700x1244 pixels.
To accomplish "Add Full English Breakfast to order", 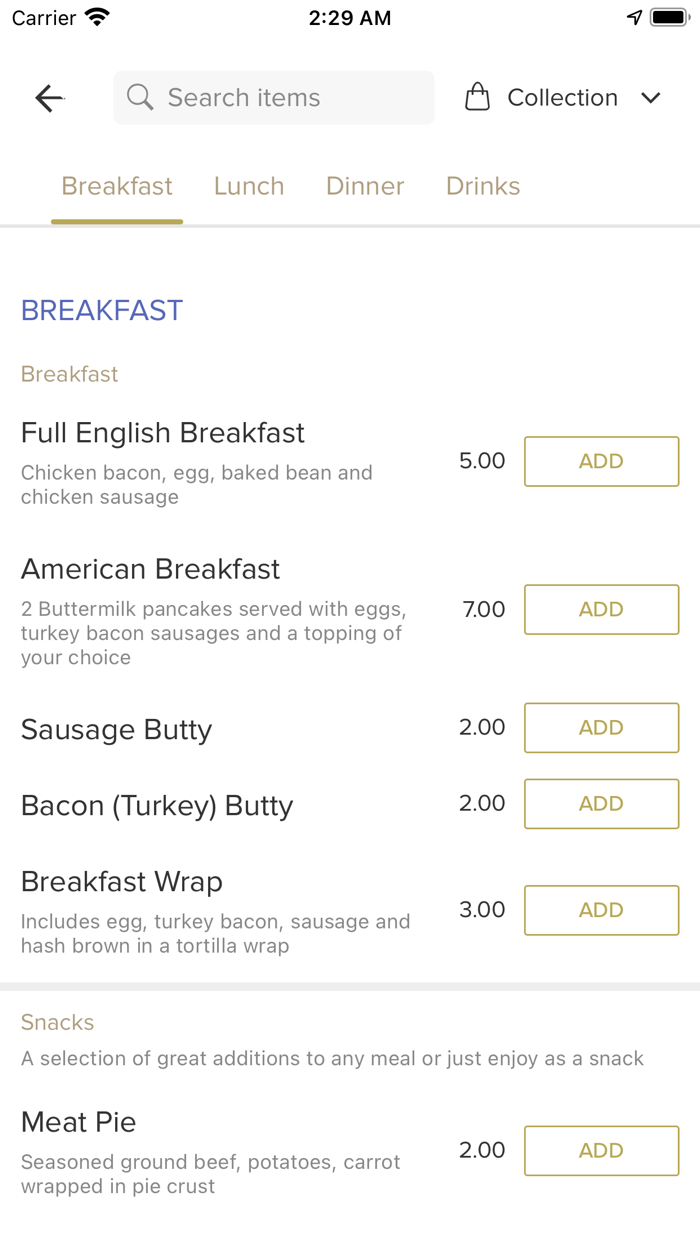I will [601, 462].
